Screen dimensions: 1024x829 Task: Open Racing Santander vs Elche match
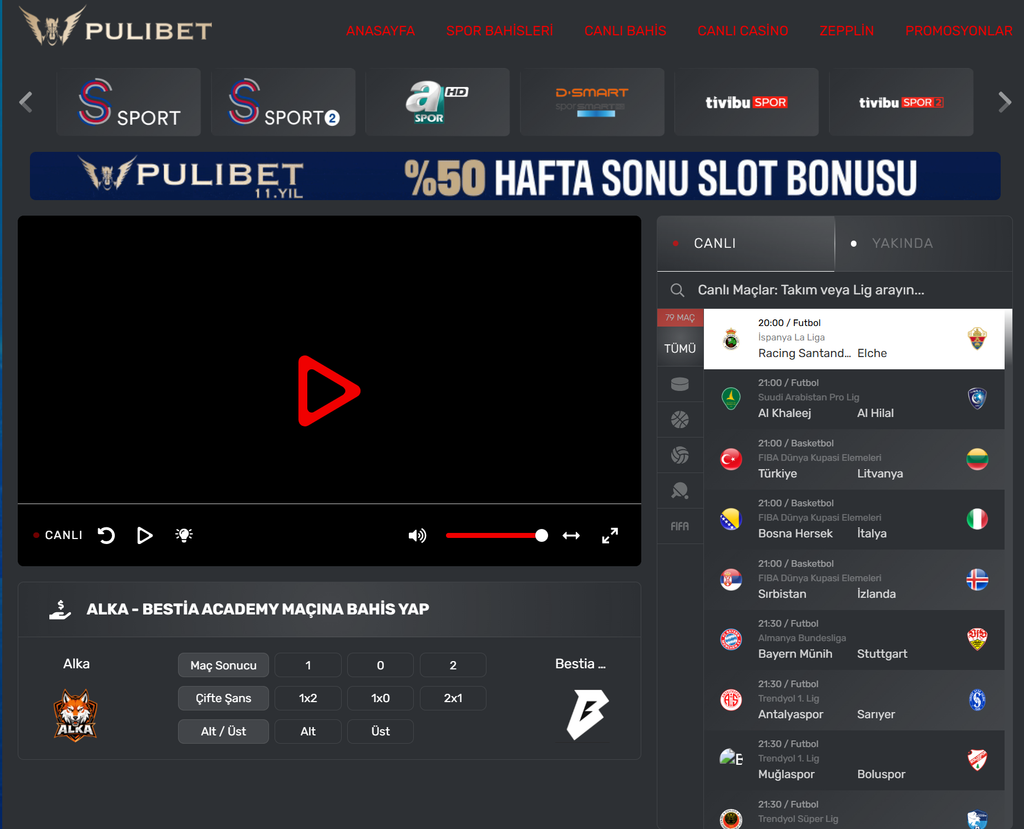click(x=854, y=339)
